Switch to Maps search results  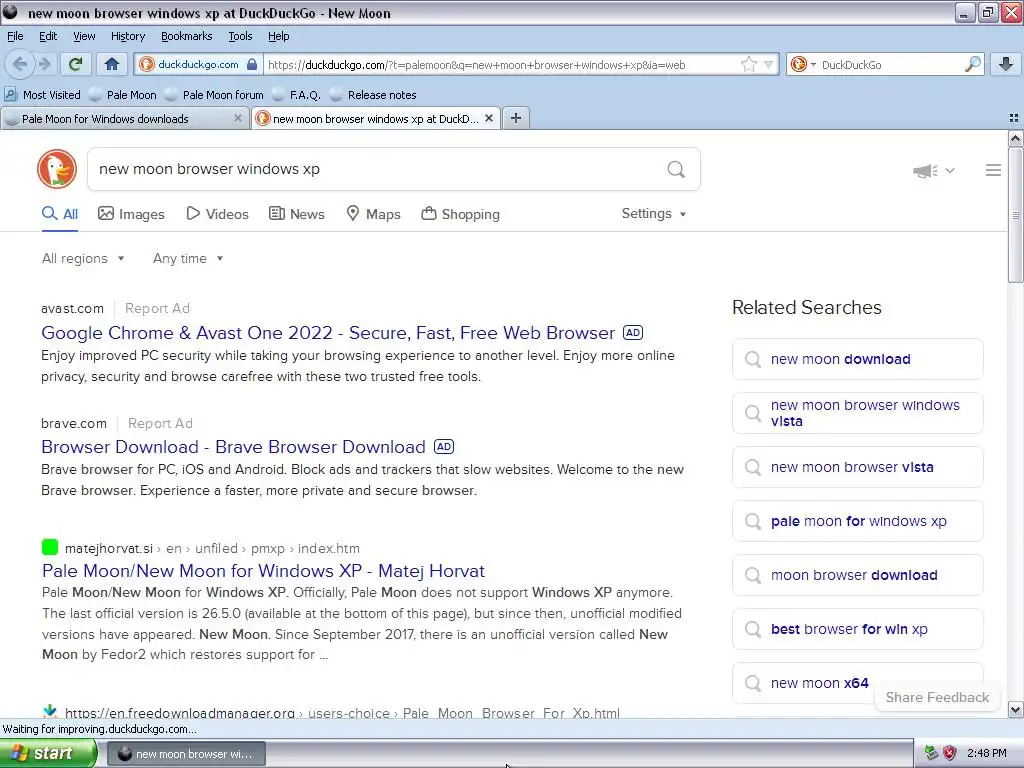373,214
